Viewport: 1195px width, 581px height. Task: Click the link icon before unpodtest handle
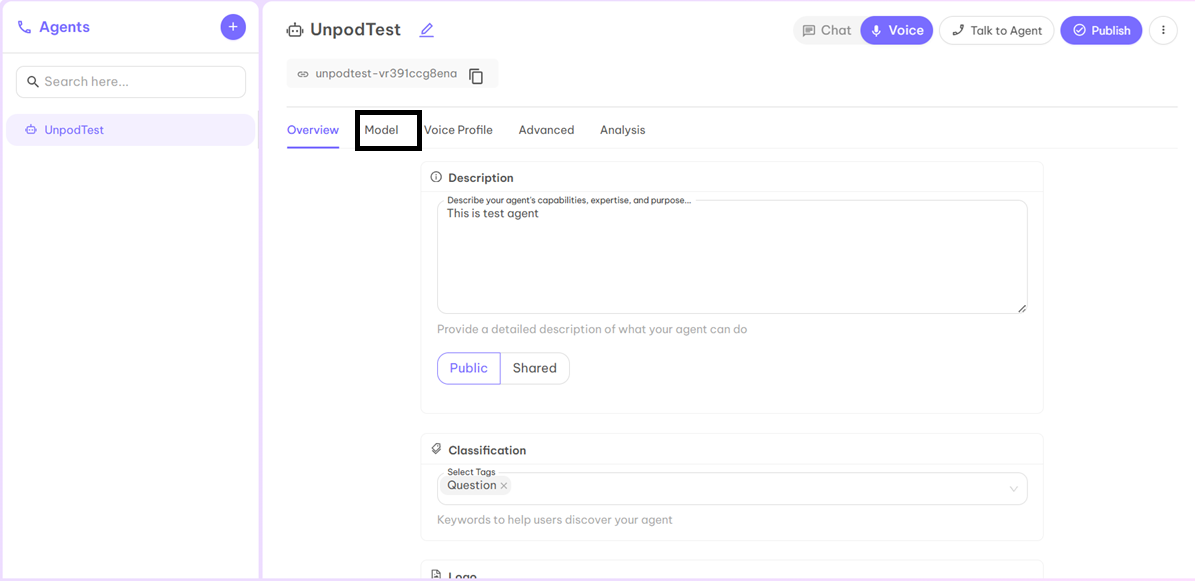click(x=303, y=74)
